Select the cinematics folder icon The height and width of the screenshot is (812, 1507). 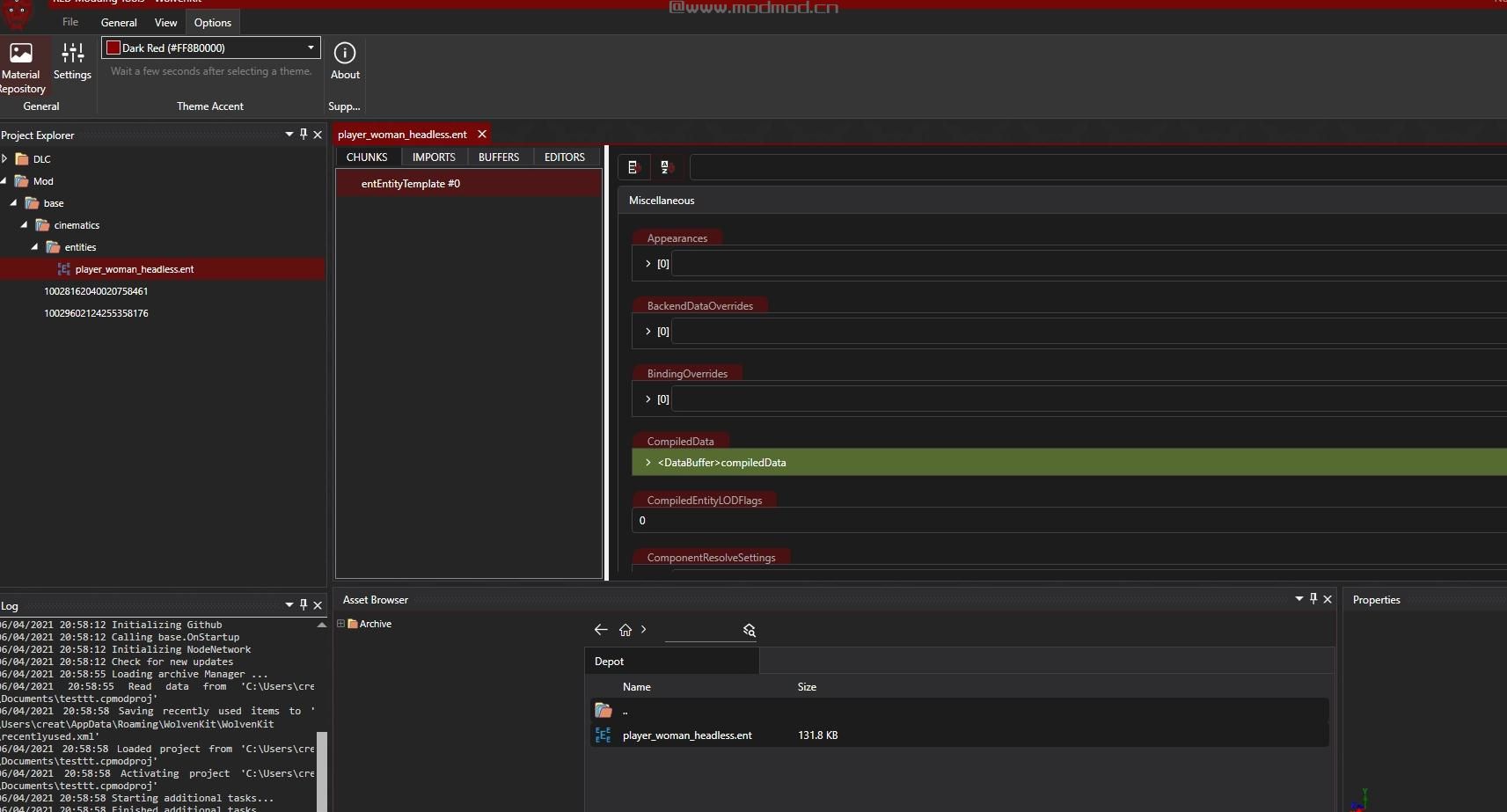[x=42, y=225]
